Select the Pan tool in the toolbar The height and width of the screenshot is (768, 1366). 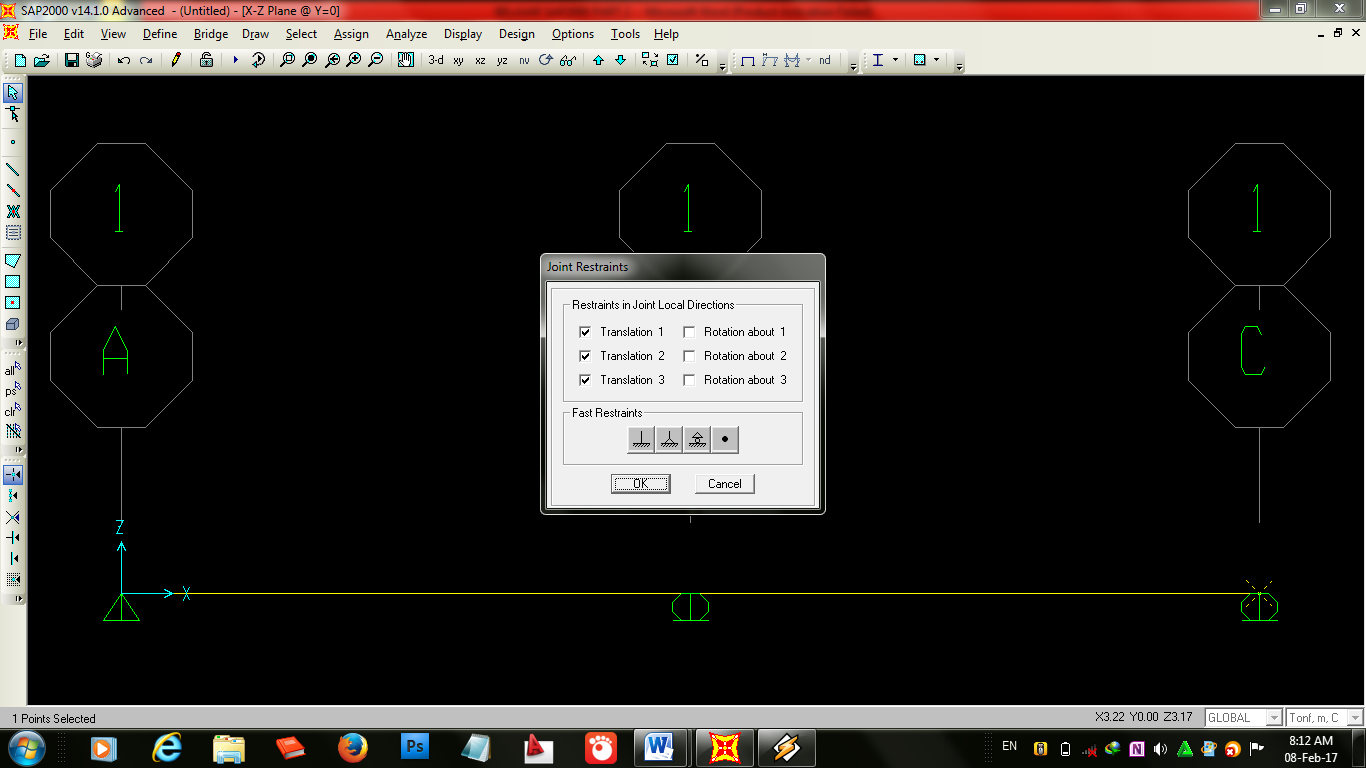pos(405,60)
